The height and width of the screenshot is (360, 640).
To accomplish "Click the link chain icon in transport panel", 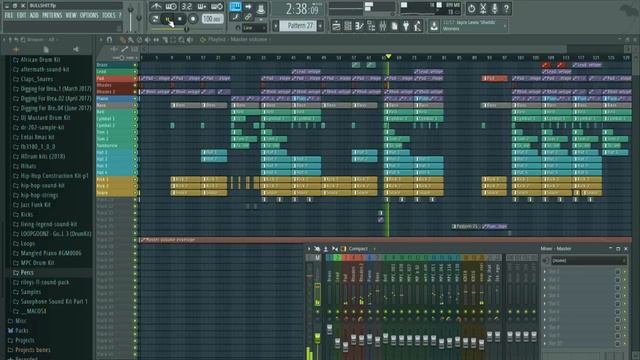I will coord(248,17).
